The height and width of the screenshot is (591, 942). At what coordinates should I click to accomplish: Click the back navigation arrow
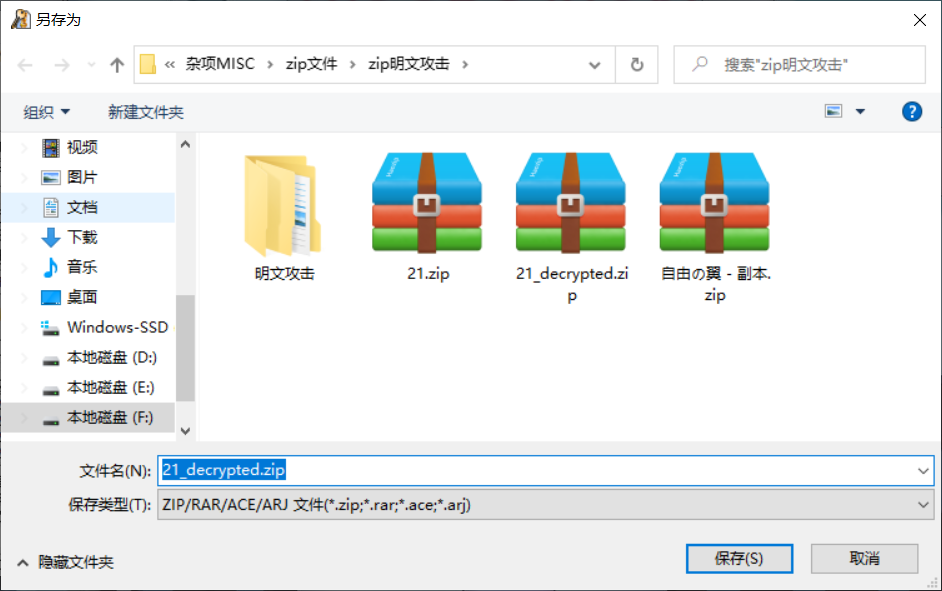pos(25,64)
